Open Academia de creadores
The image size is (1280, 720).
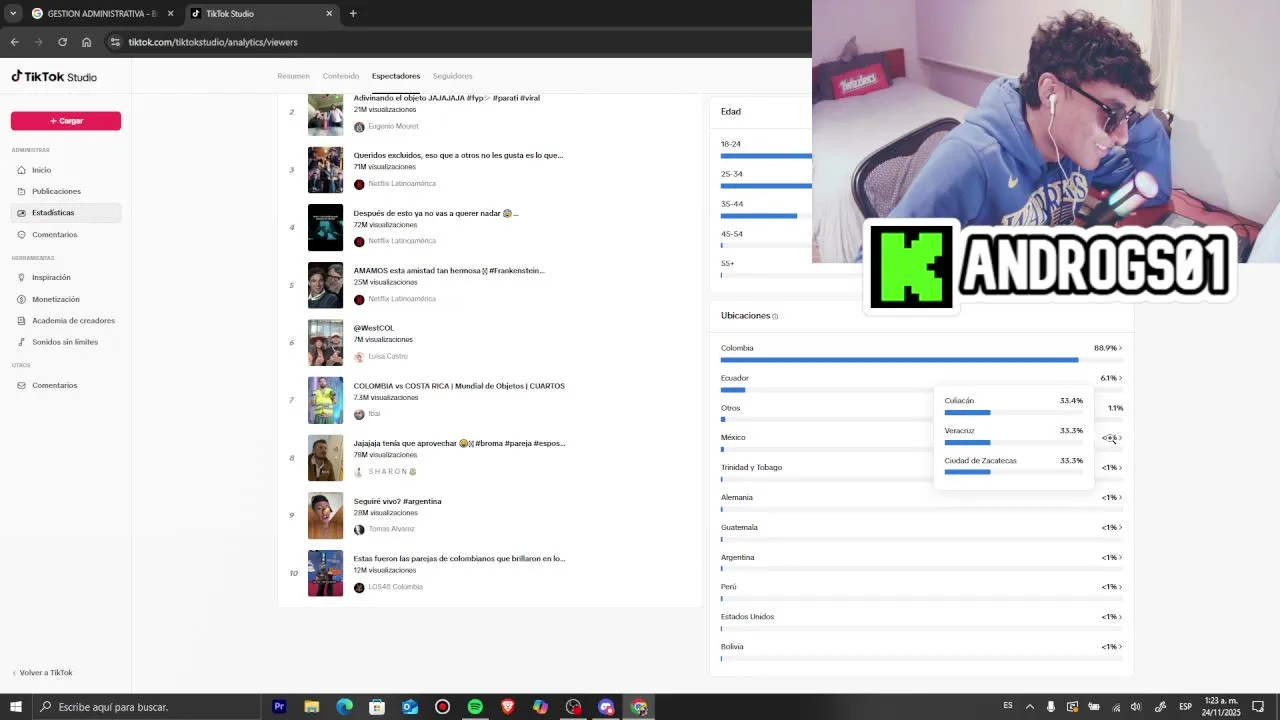point(65,321)
